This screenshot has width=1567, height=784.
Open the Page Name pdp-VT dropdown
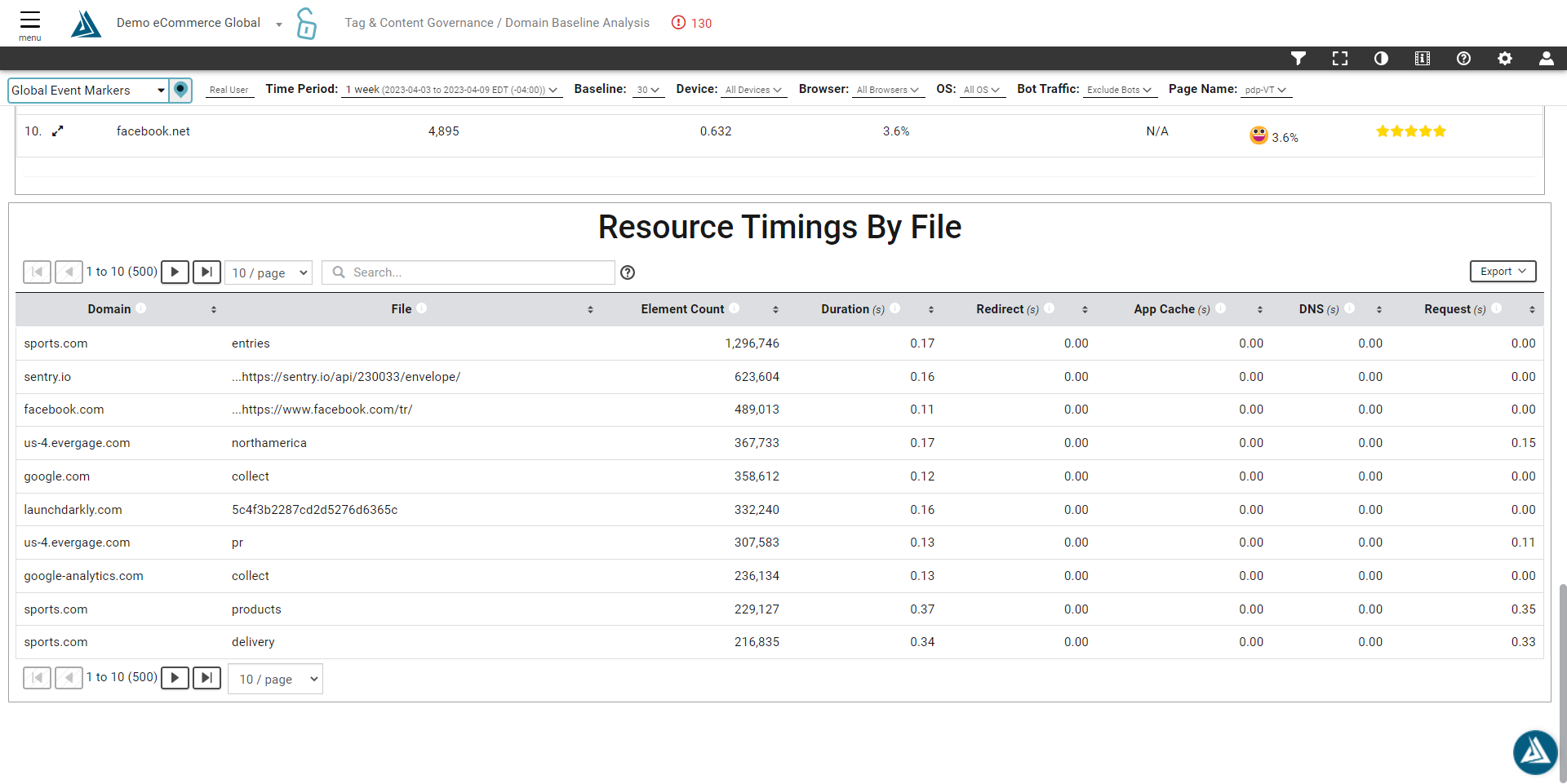coord(1265,90)
